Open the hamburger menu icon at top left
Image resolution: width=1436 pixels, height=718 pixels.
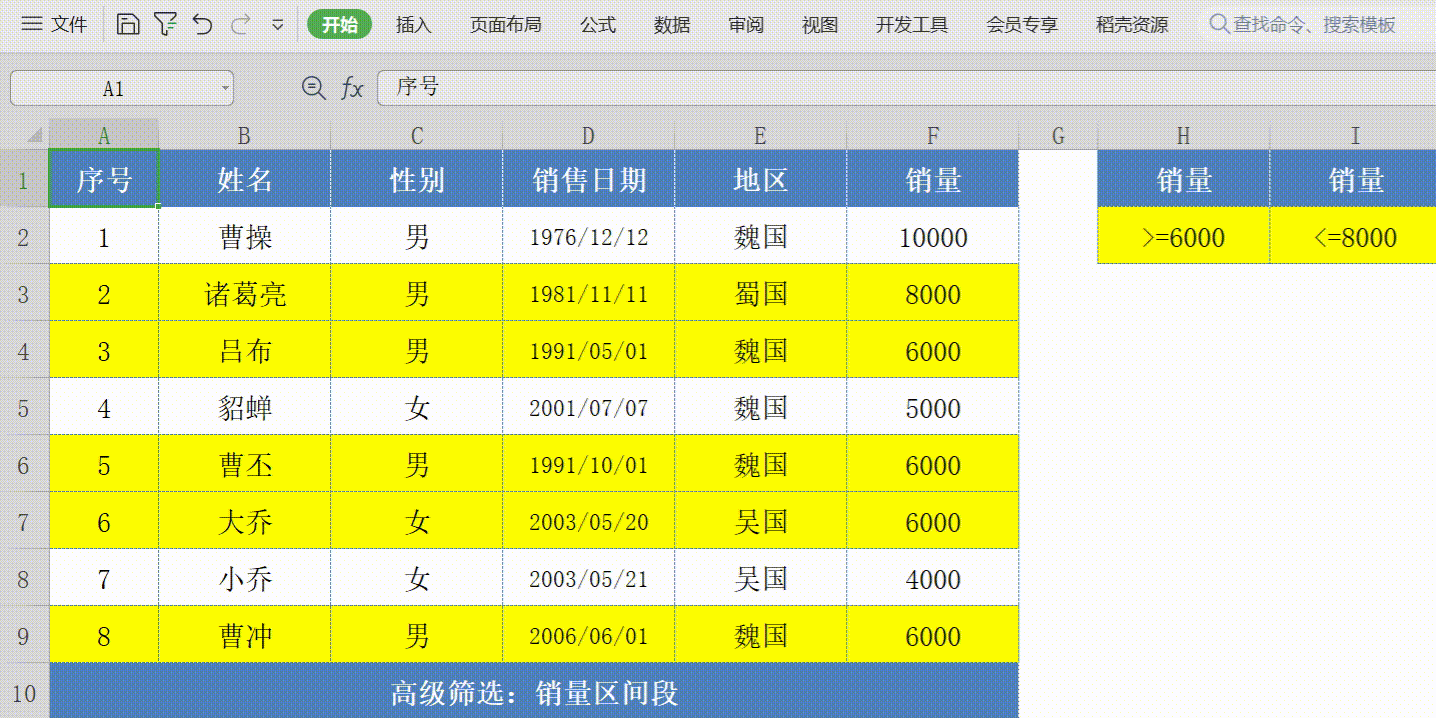coord(33,22)
